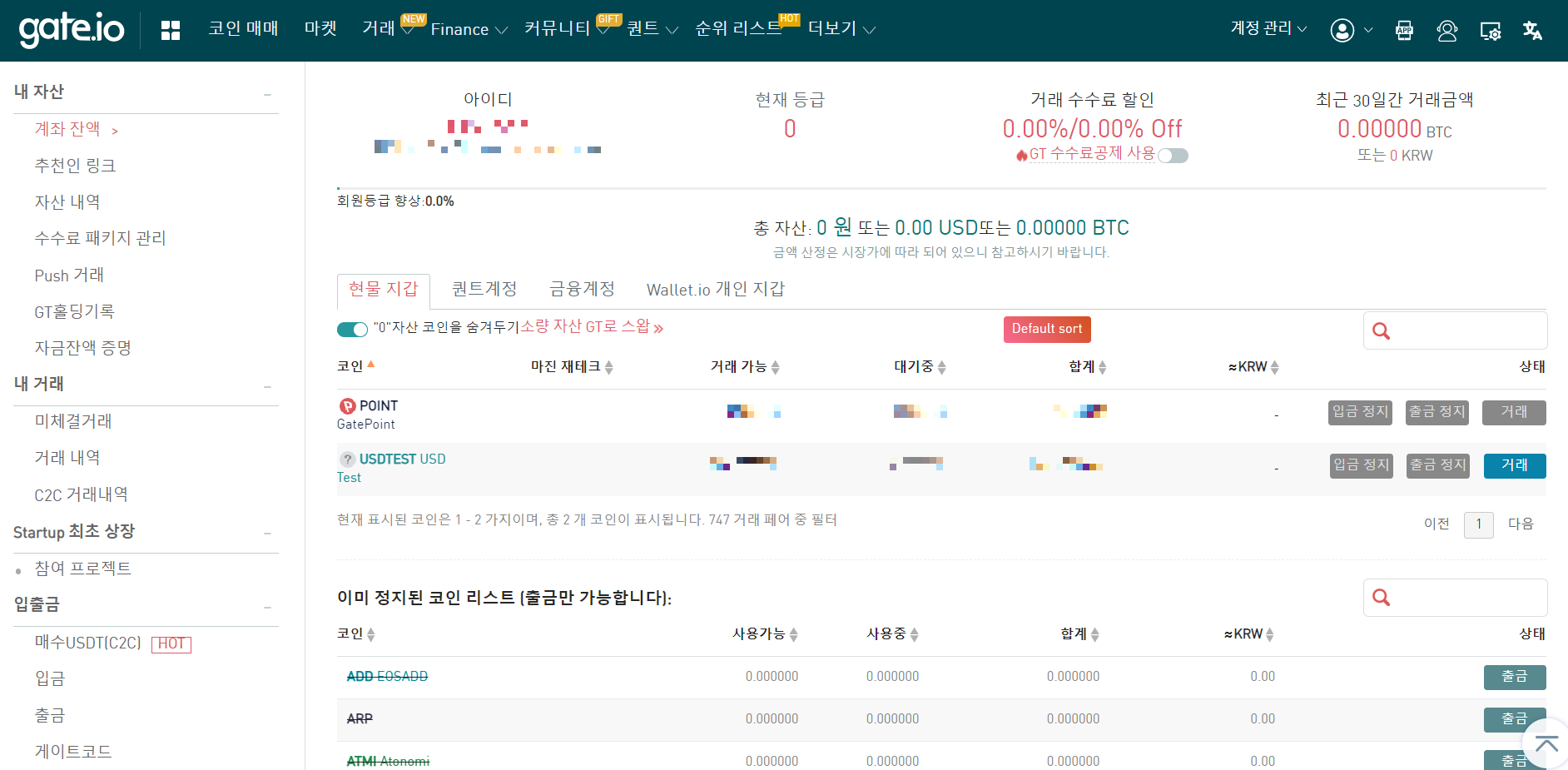1568x770 pixels.
Task: Sort suspended list by 사용중 column
Action: point(915,634)
